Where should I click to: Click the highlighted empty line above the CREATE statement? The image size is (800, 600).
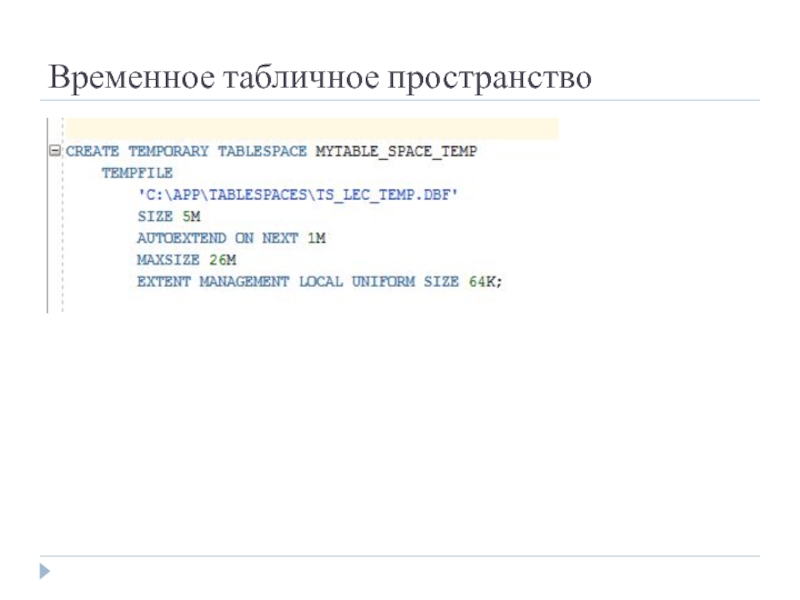[312, 129]
